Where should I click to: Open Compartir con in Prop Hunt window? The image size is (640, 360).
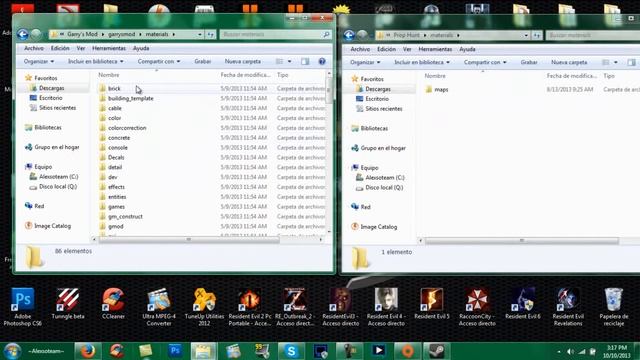tap(485, 62)
